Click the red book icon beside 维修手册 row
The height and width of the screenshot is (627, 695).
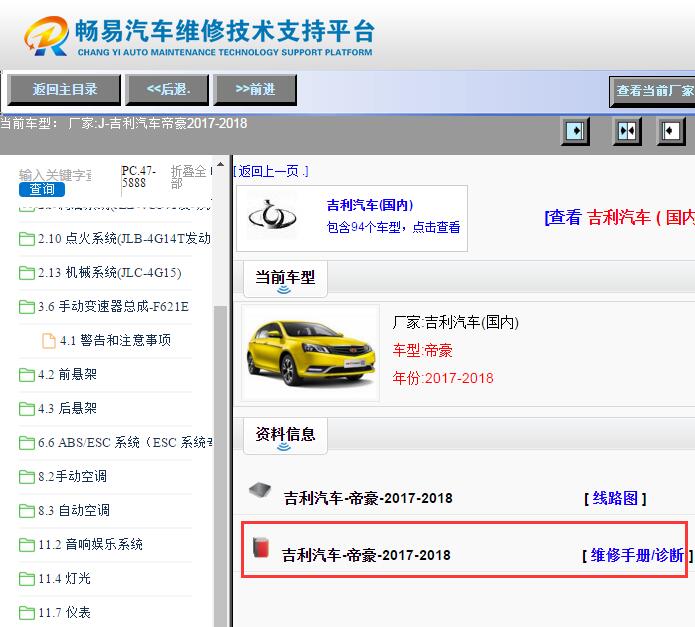coord(261,547)
